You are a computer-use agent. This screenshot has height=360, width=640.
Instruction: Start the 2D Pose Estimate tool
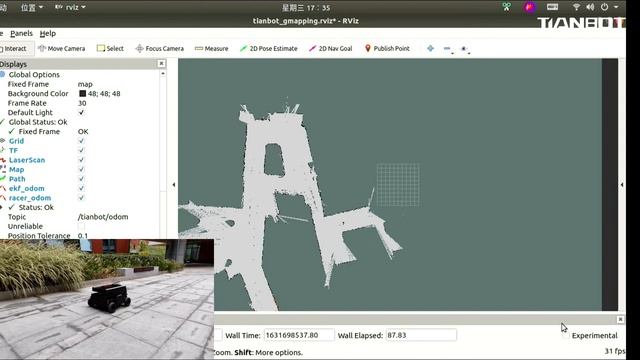click(x=269, y=49)
